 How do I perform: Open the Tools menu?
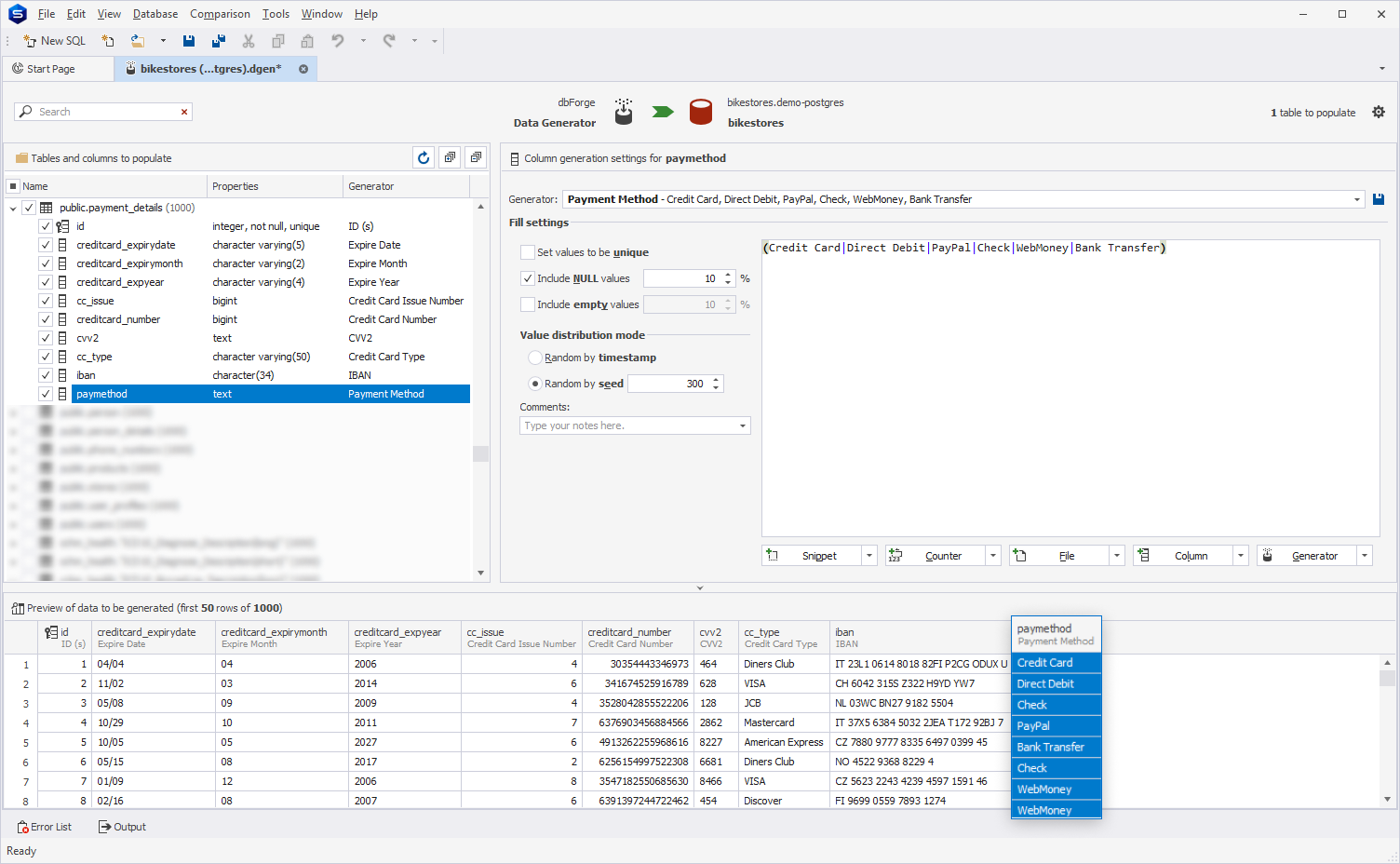[x=276, y=14]
